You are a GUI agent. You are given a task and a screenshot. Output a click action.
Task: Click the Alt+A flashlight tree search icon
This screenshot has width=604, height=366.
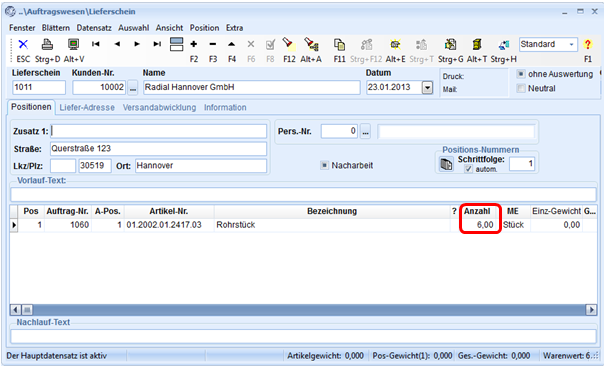[x=311, y=45]
